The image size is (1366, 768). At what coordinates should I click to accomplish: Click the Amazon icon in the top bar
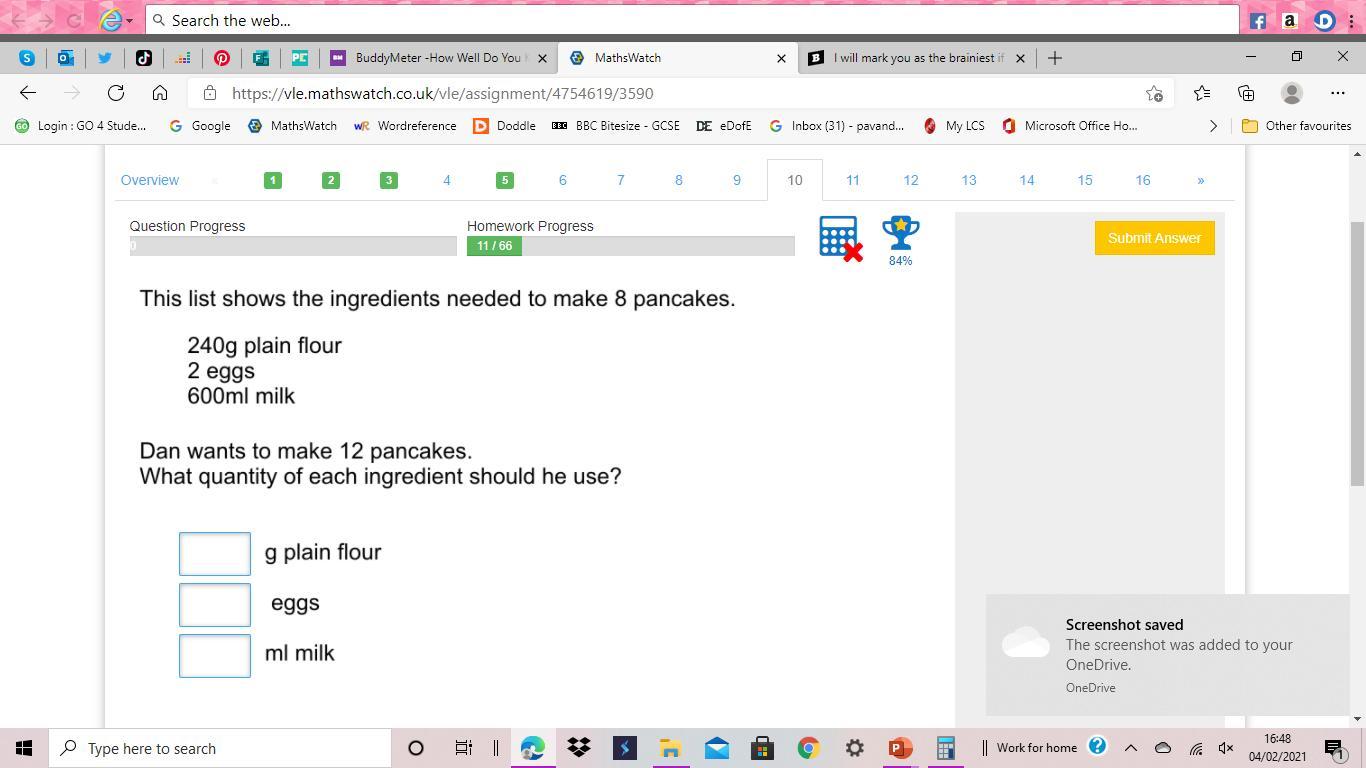click(1290, 20)
